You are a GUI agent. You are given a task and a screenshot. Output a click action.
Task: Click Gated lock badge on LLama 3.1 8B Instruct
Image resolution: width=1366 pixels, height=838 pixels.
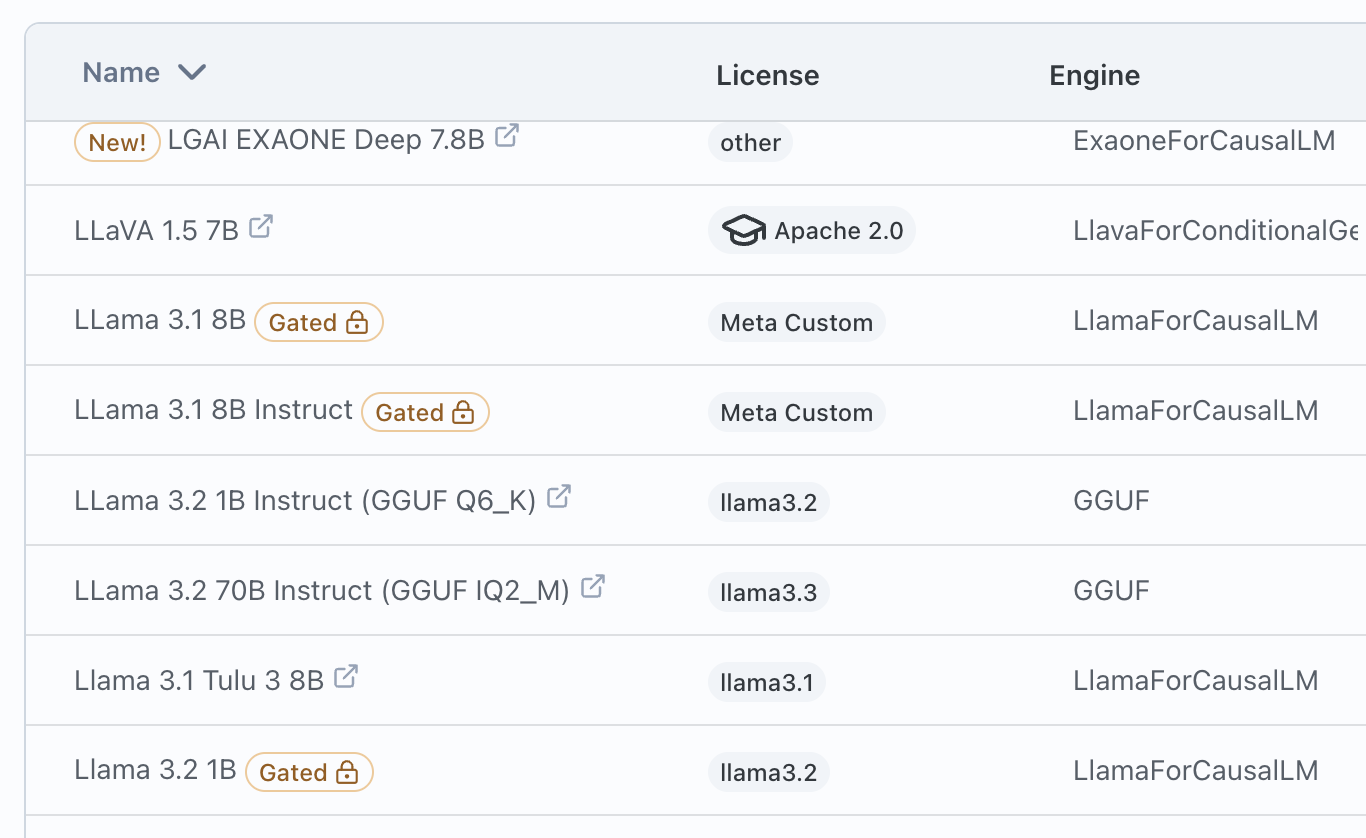[425, 412]
